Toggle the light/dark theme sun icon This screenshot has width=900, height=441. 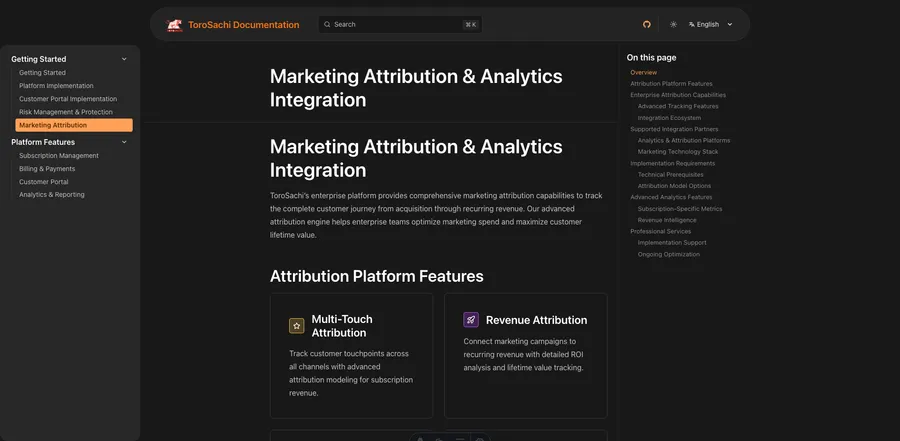pos(673,25)
